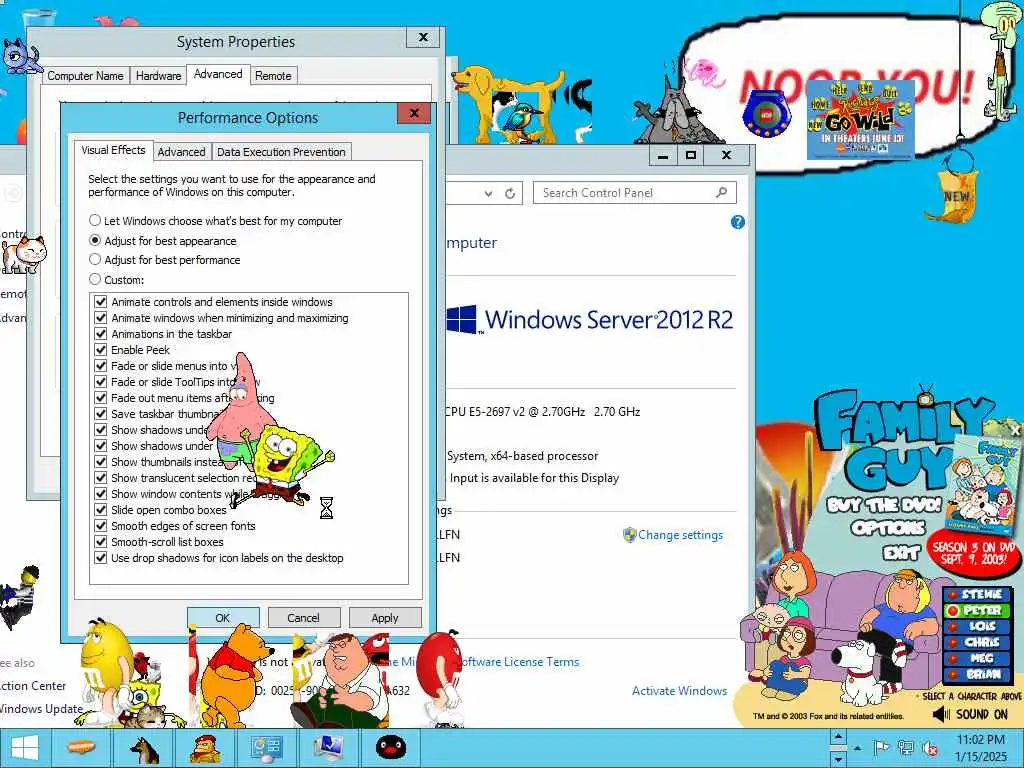Open the Nickelodeon blimp taskbar icon
Image resolution: width=1024 pixels, height=768 pixels.
[81, 748]
